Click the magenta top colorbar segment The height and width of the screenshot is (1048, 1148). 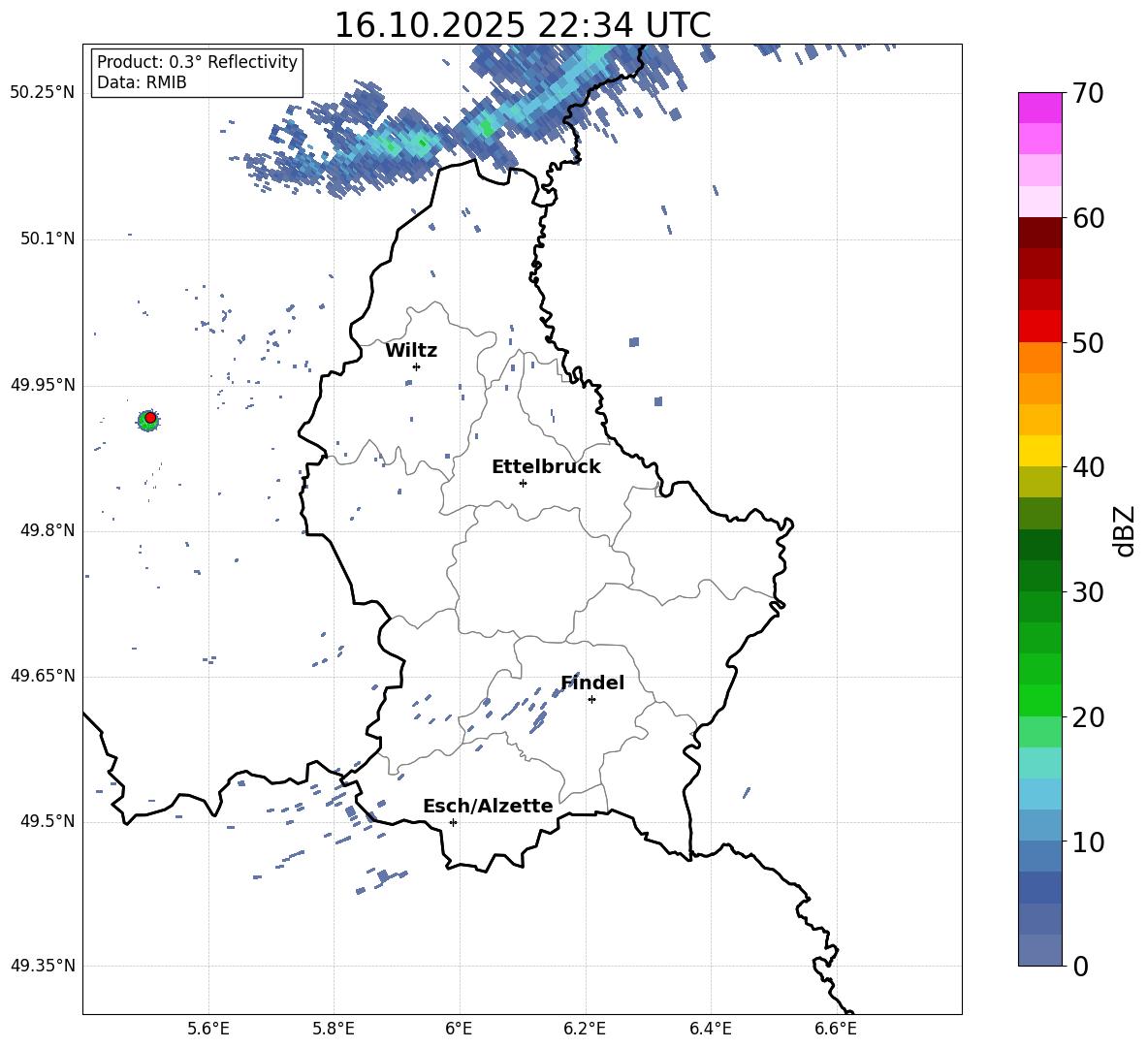(x=1039, y=109)
